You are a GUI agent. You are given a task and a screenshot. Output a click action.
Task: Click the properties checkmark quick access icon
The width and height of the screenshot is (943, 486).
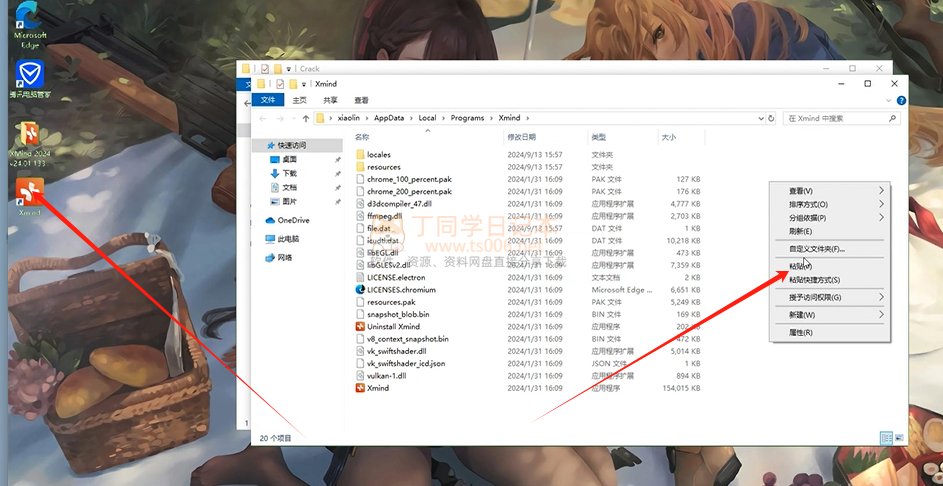280,84
